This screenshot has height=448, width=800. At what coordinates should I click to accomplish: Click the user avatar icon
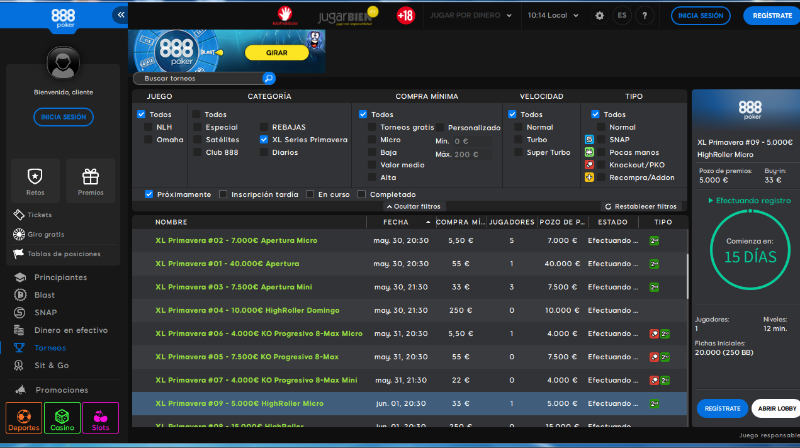pyautogui.click(x=63, y=62)
